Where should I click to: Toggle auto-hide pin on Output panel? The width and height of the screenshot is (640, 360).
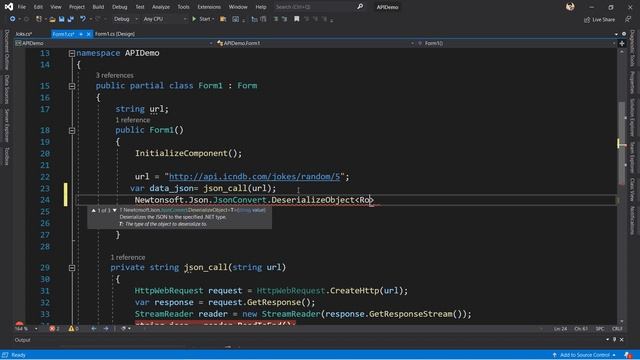[615, 340]
